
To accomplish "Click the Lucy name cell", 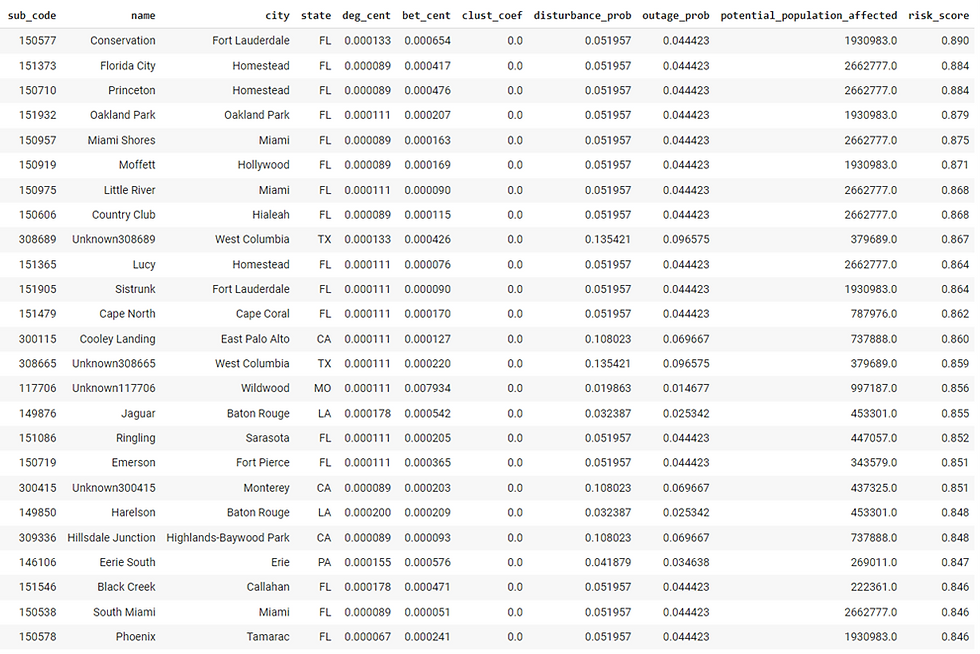I will [144, 264].
